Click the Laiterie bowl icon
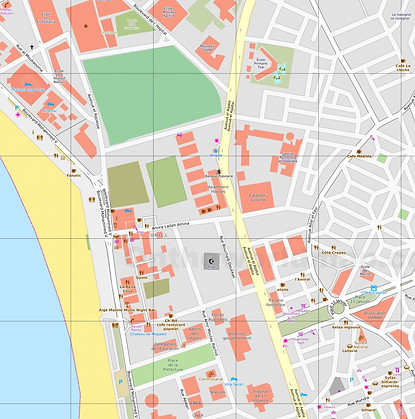Screen dimensions: 415x419 [350, 346]
